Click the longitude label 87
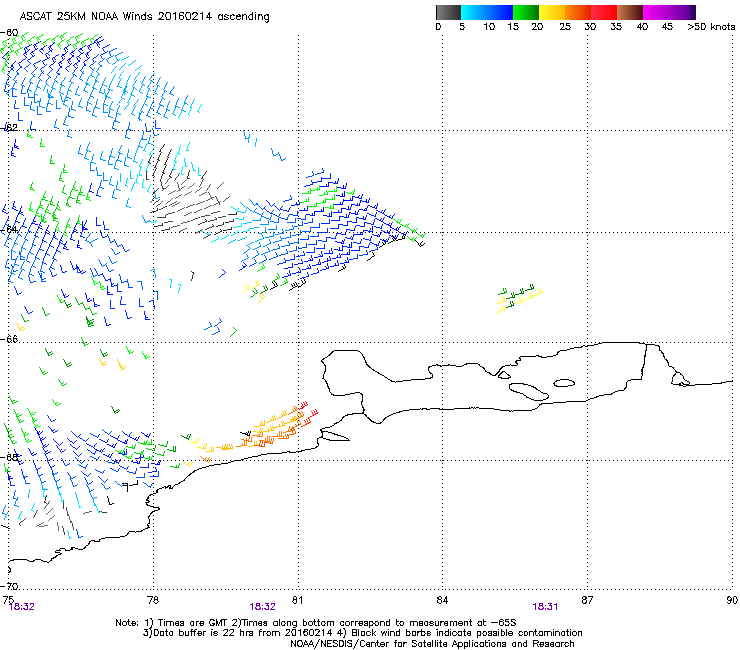 click(x=587, y=600)
